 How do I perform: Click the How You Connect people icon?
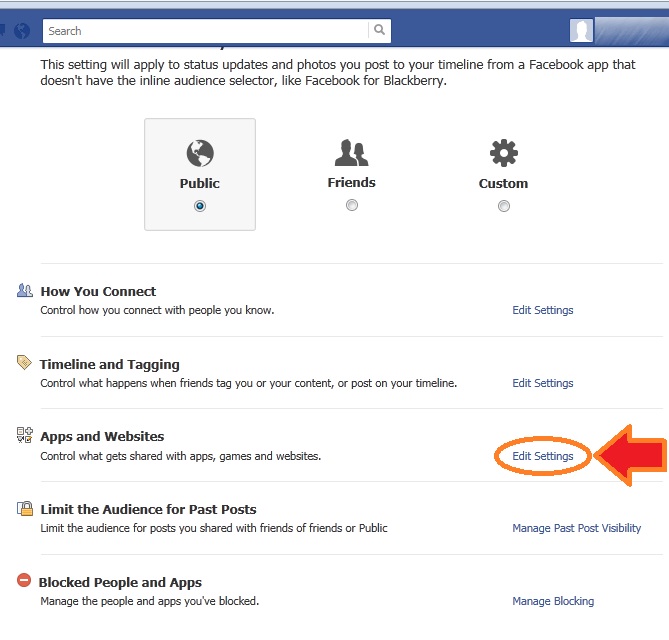coord(24,290)
